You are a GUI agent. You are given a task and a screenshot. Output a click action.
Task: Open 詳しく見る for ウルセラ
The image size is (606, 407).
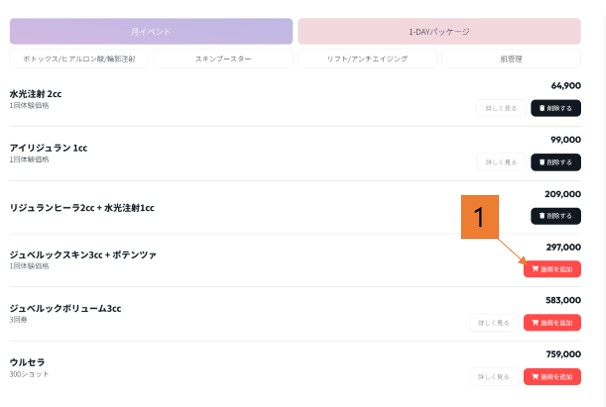pyautogui.click(x=494, y=377)
